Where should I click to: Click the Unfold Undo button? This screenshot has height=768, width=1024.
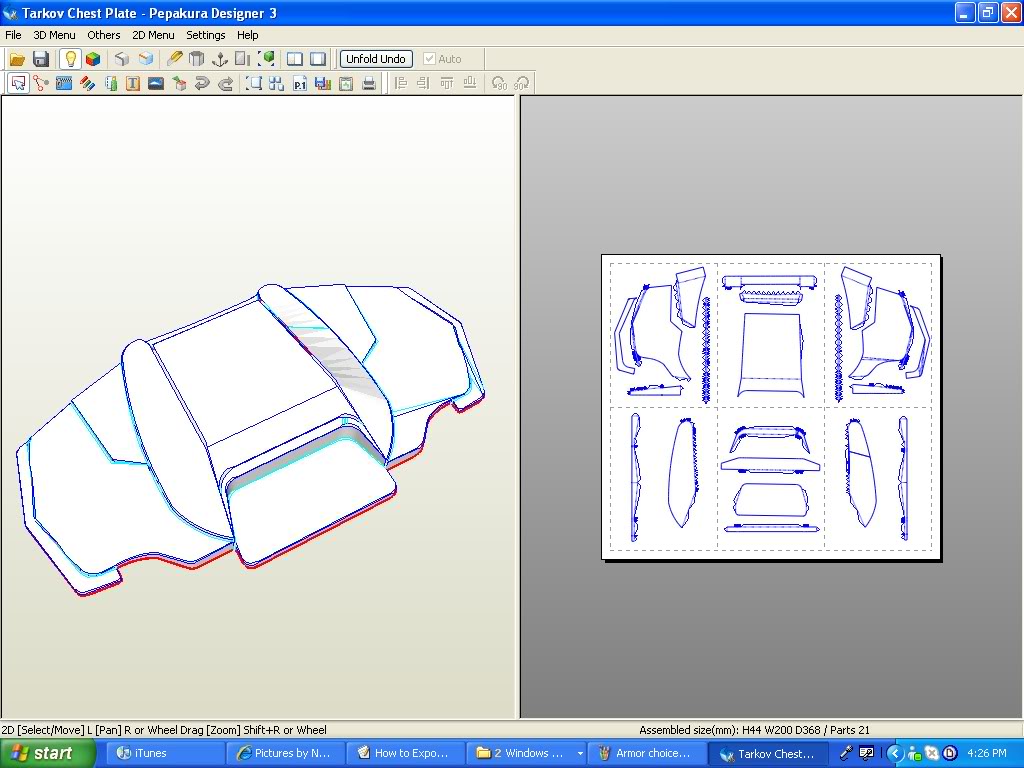pyautogui.click(x=376, y=59)
